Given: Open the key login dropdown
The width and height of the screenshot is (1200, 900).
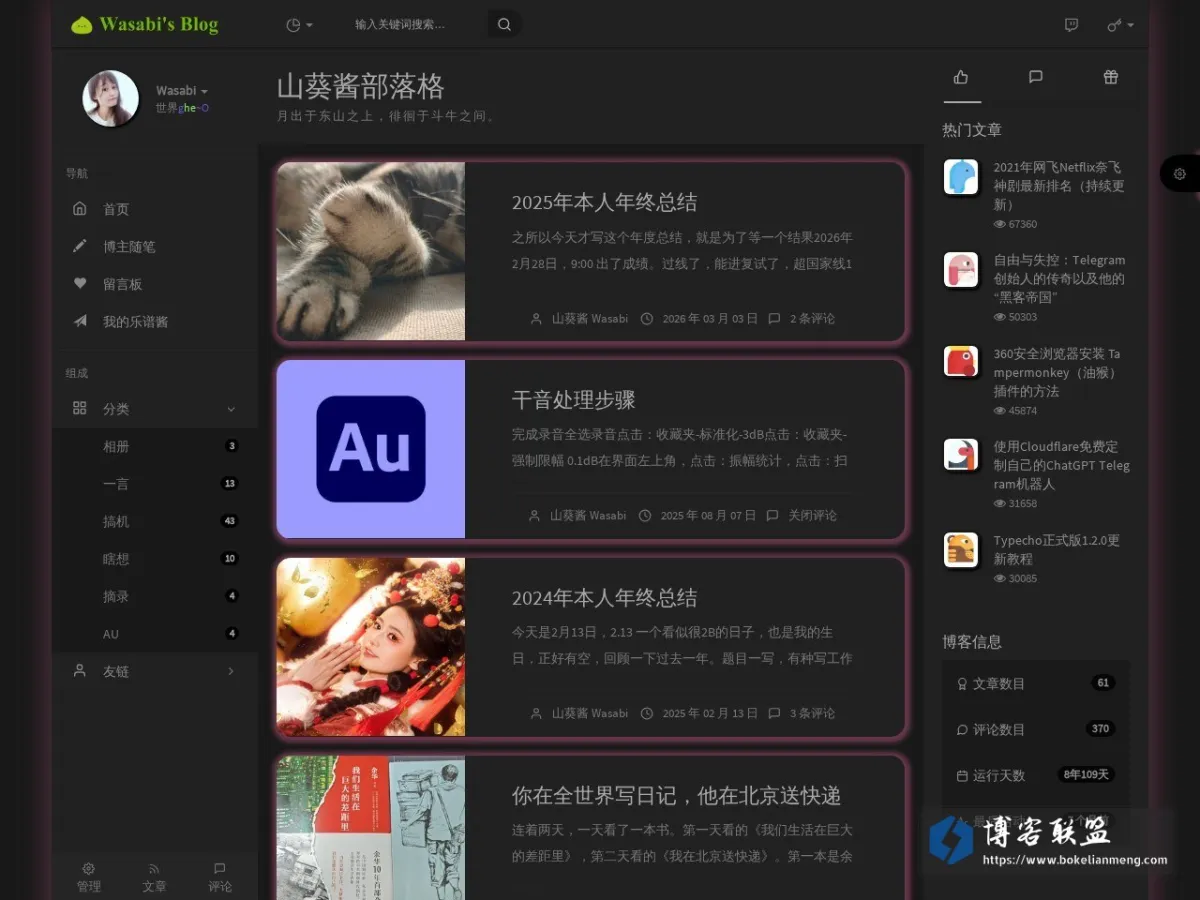Looking at the screenshot, I should pos(1120,25).
